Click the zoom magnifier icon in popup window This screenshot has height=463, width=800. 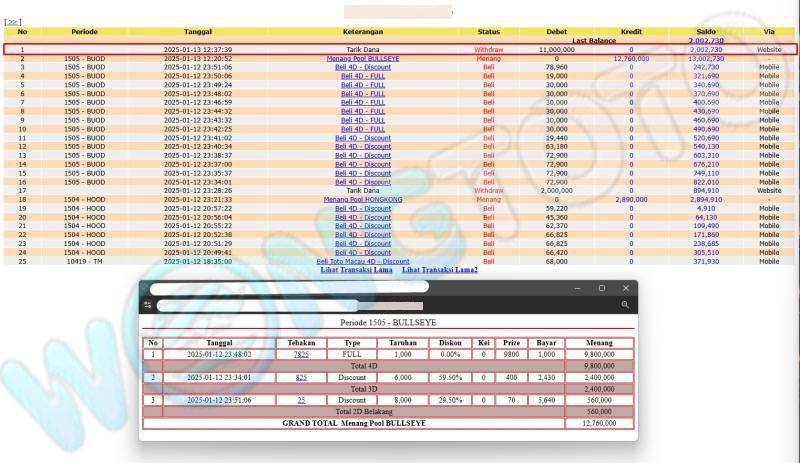tap(625, 305)
